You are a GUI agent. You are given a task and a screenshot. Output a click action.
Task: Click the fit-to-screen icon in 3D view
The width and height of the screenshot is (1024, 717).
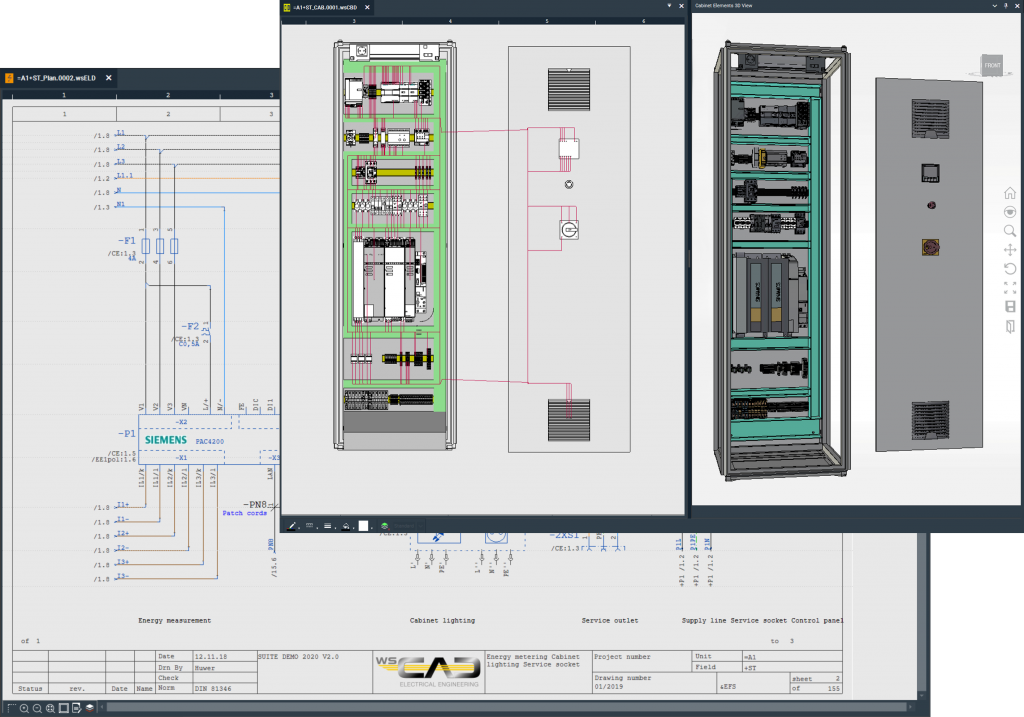coord(1010,288)
